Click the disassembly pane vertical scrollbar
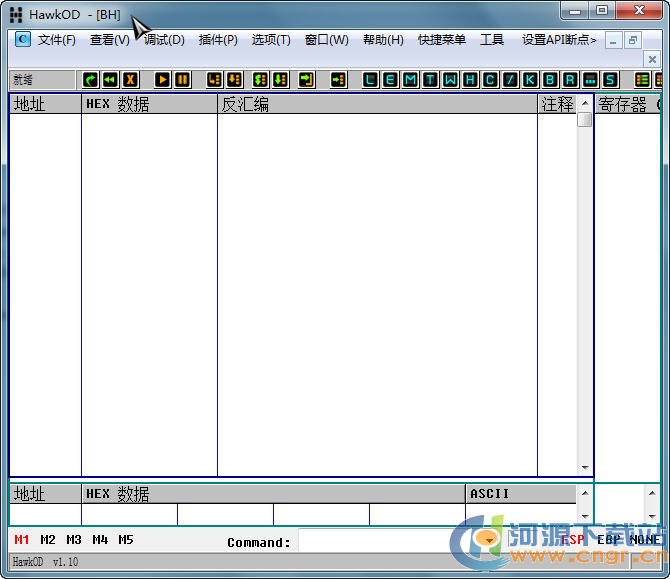The height and width of the screenshot is (579, 670). tap(584, 300)
